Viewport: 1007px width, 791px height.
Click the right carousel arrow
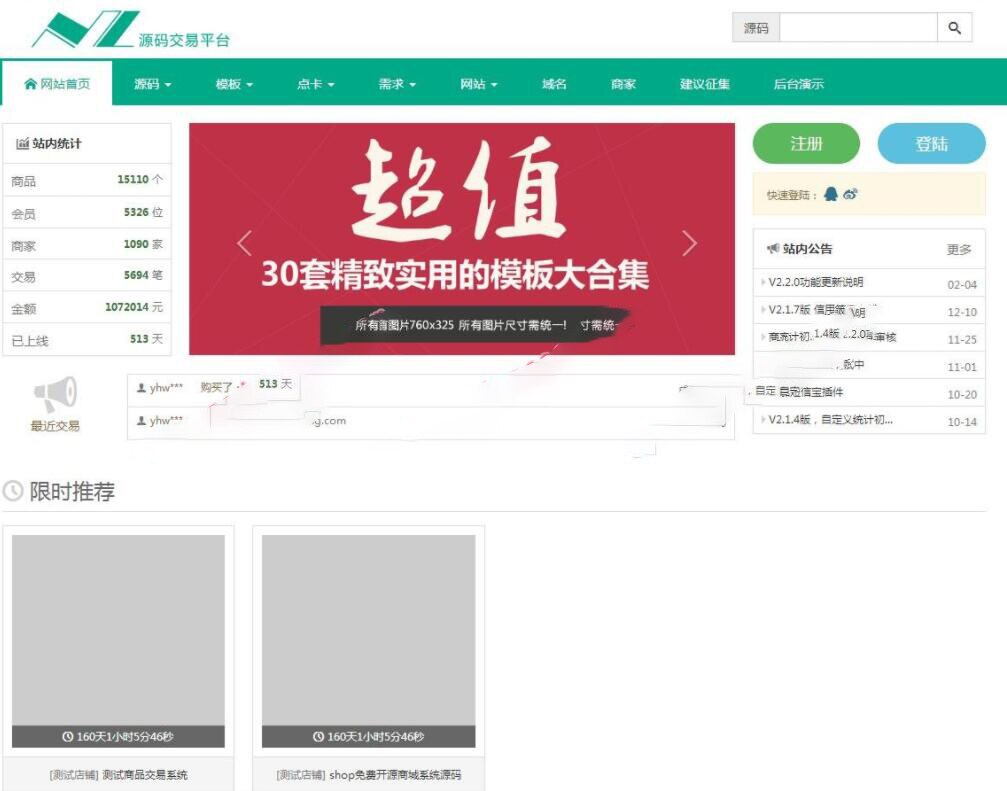coord(691,243)
